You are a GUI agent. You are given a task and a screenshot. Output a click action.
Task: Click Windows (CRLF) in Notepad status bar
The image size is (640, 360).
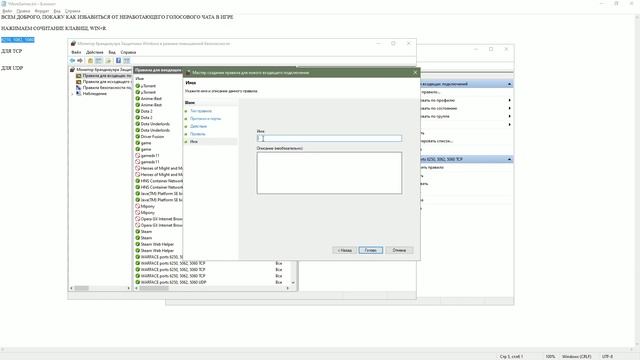pyautogui.click(x=576, y=356)
